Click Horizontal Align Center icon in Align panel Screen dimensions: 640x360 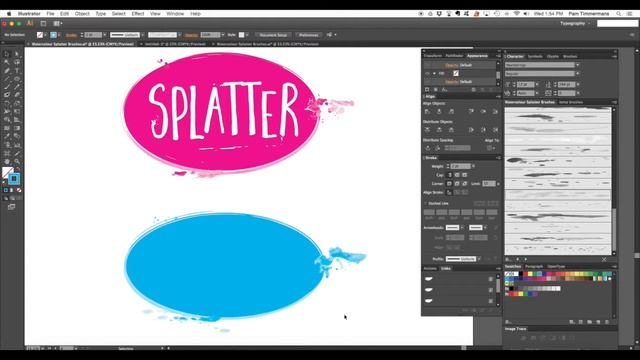click(439, 111)
